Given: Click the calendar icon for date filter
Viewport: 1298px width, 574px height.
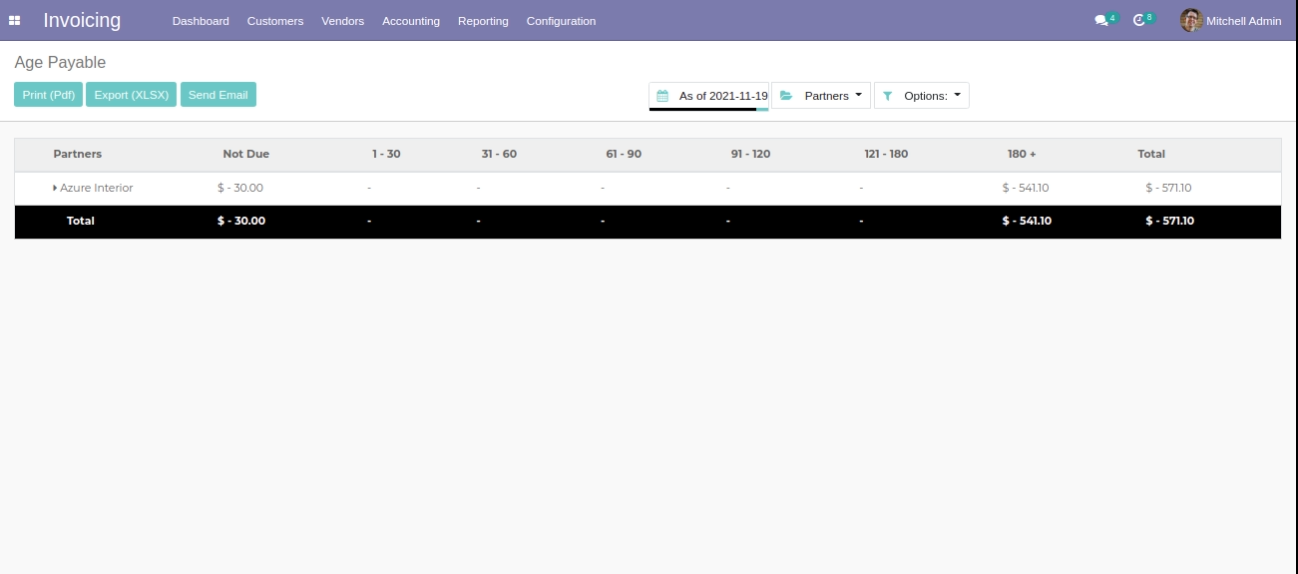Looking at the screenshot, I should [x=662, y=96].
